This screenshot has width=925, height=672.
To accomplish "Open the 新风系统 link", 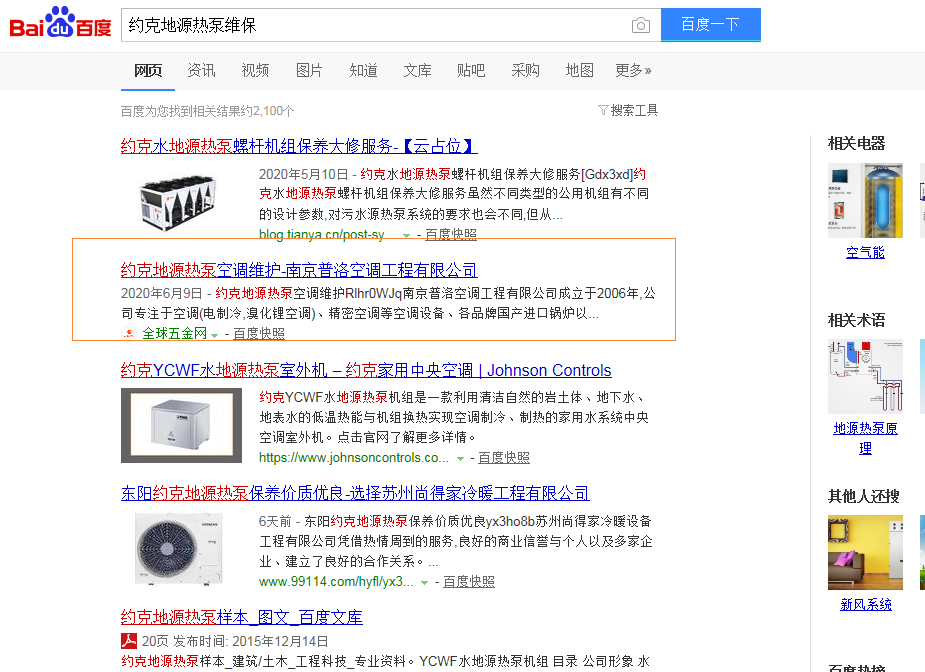I will tap(865, 604).
